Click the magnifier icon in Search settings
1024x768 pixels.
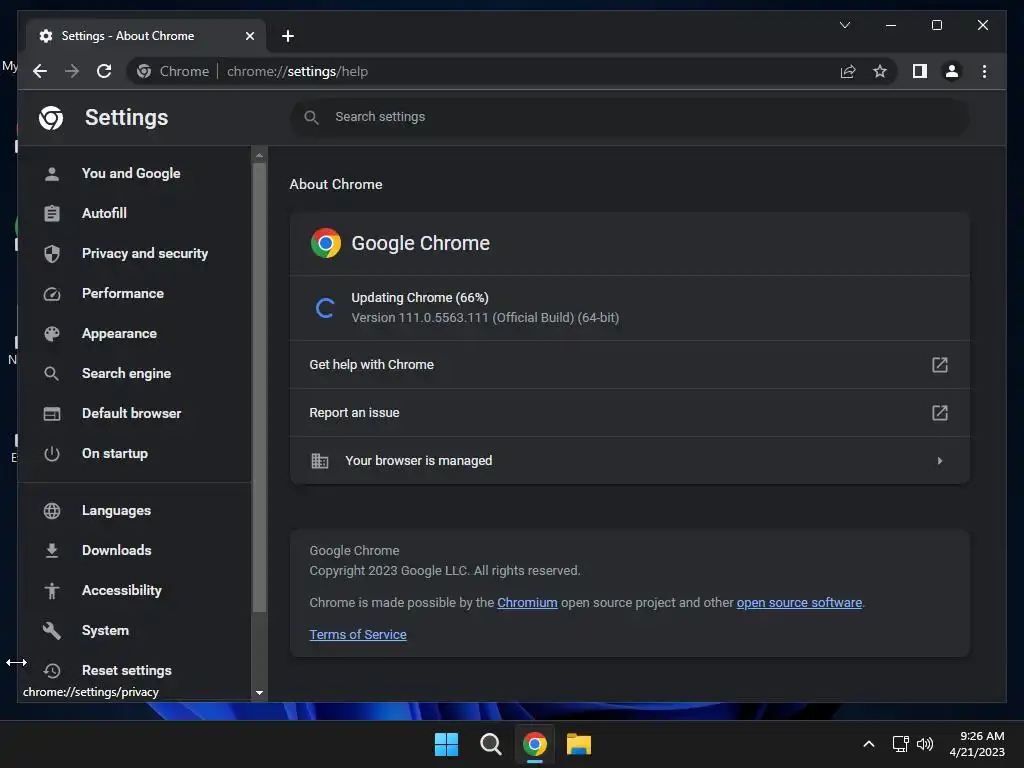(x=312, y=118)
